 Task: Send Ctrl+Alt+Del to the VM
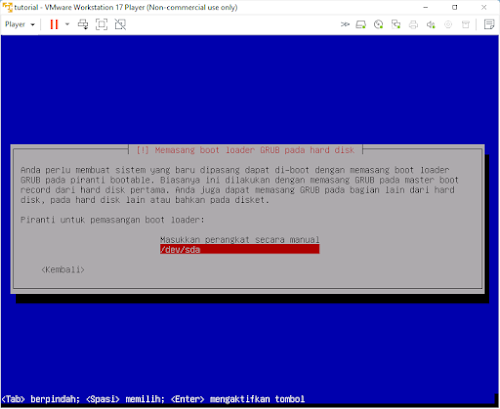pyautogui.click(x=83, y=24)
